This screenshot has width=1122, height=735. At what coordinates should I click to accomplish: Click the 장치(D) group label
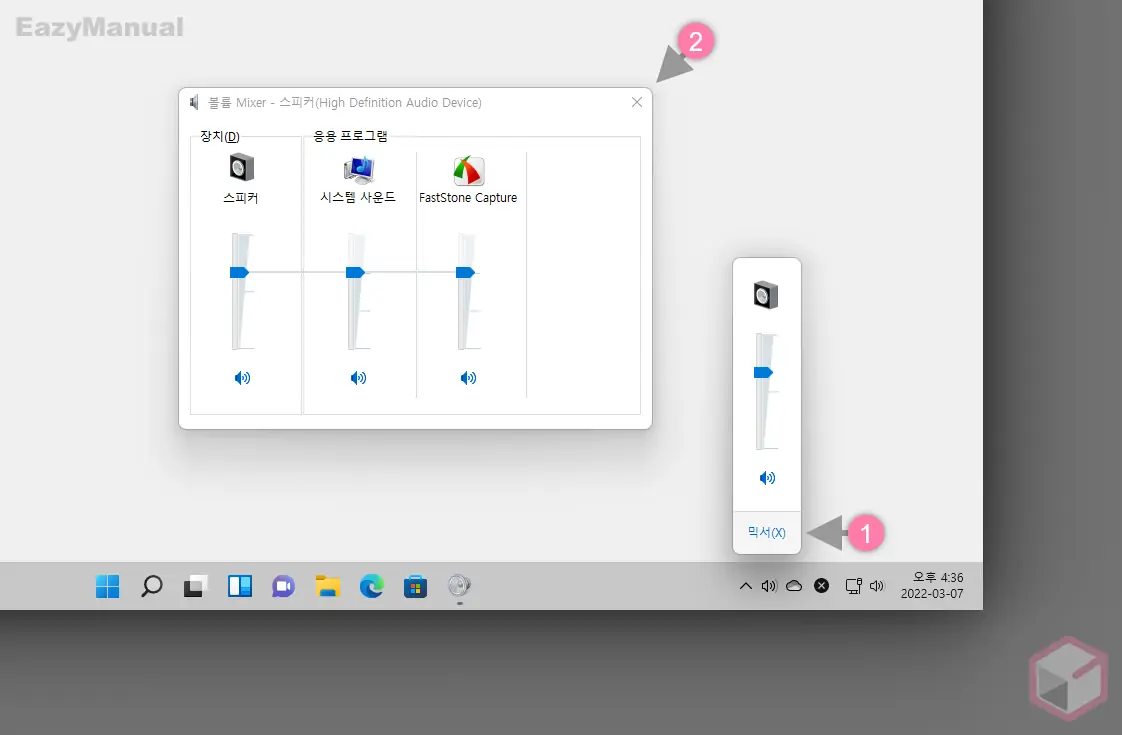pyautogui.click(x=220, y=136)
